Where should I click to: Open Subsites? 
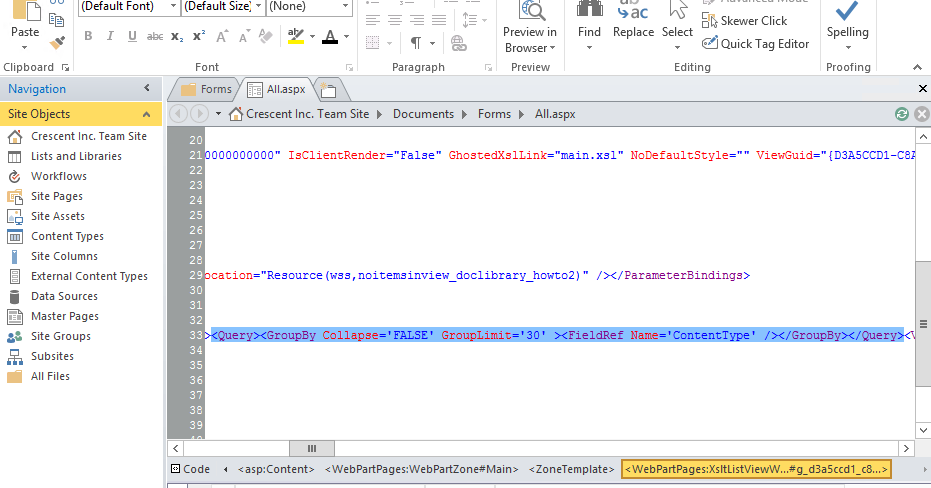coord(40,356)
